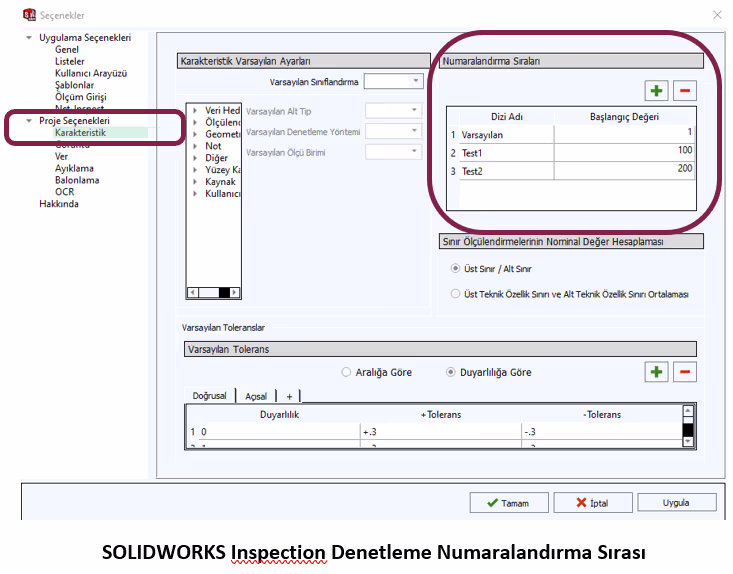Expand the Kaynak list node

click(x=194, y=182)
